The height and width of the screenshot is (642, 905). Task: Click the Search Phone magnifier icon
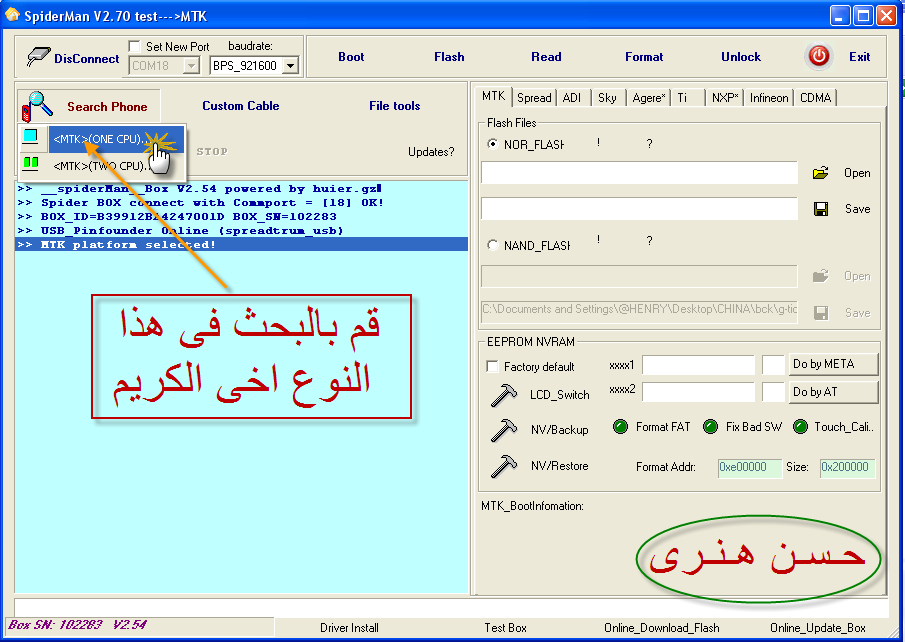pyautogui.click(x=37, y=107)
